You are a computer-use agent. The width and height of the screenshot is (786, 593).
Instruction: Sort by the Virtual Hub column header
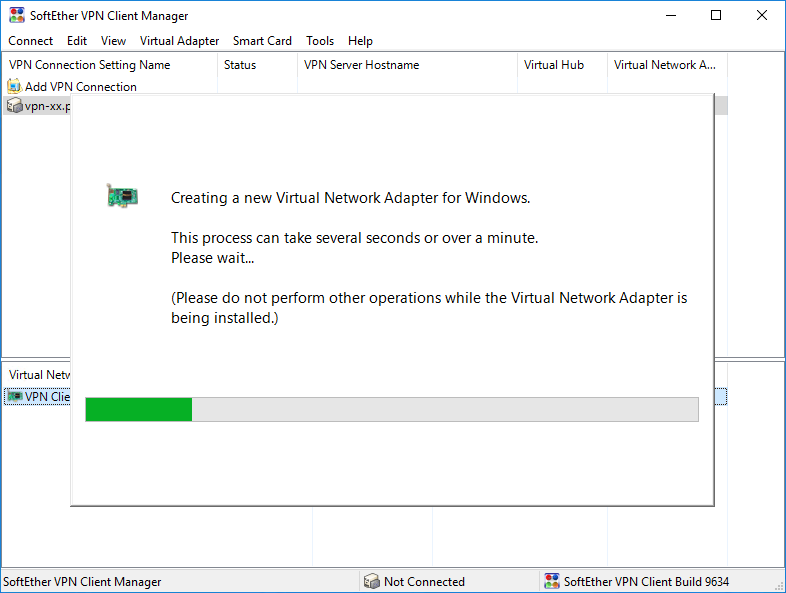tap(562, 65)
